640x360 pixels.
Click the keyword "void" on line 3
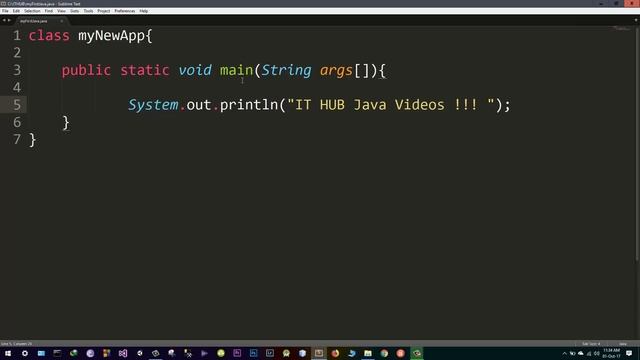(195, 70)
